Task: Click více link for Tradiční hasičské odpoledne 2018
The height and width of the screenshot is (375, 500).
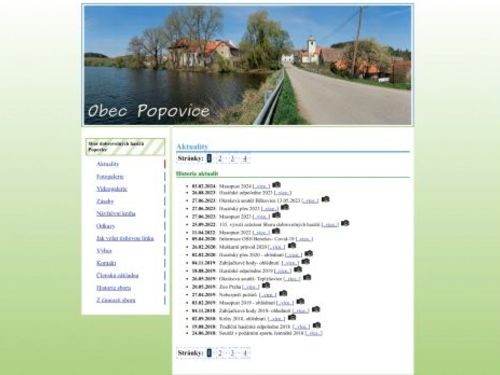Action: (301, 327)
